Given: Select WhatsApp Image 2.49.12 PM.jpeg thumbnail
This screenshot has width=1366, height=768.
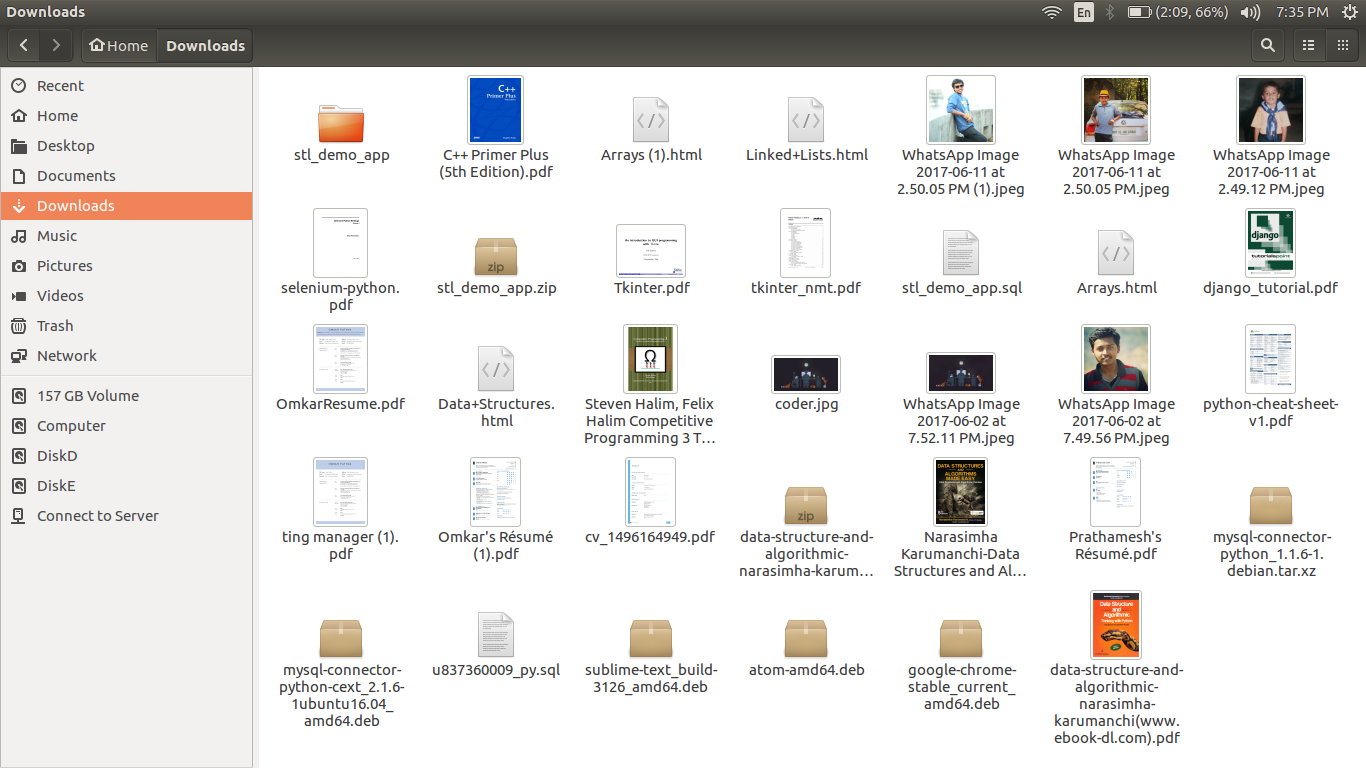Looking at the screenshot, I should 1270,109.
